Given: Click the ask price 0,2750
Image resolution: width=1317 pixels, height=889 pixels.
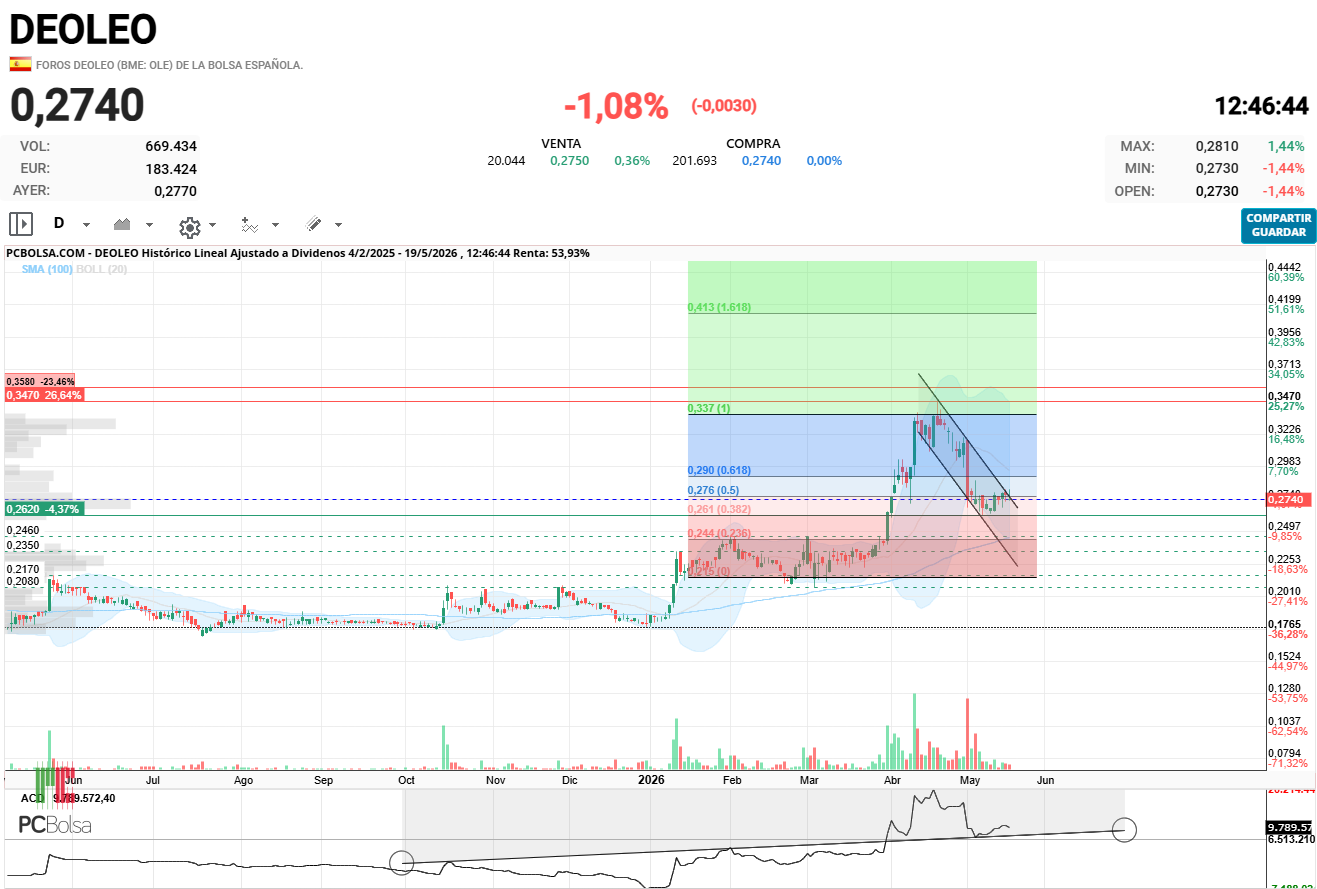Looking at the screenshot, I should click(x=569, y=161).
